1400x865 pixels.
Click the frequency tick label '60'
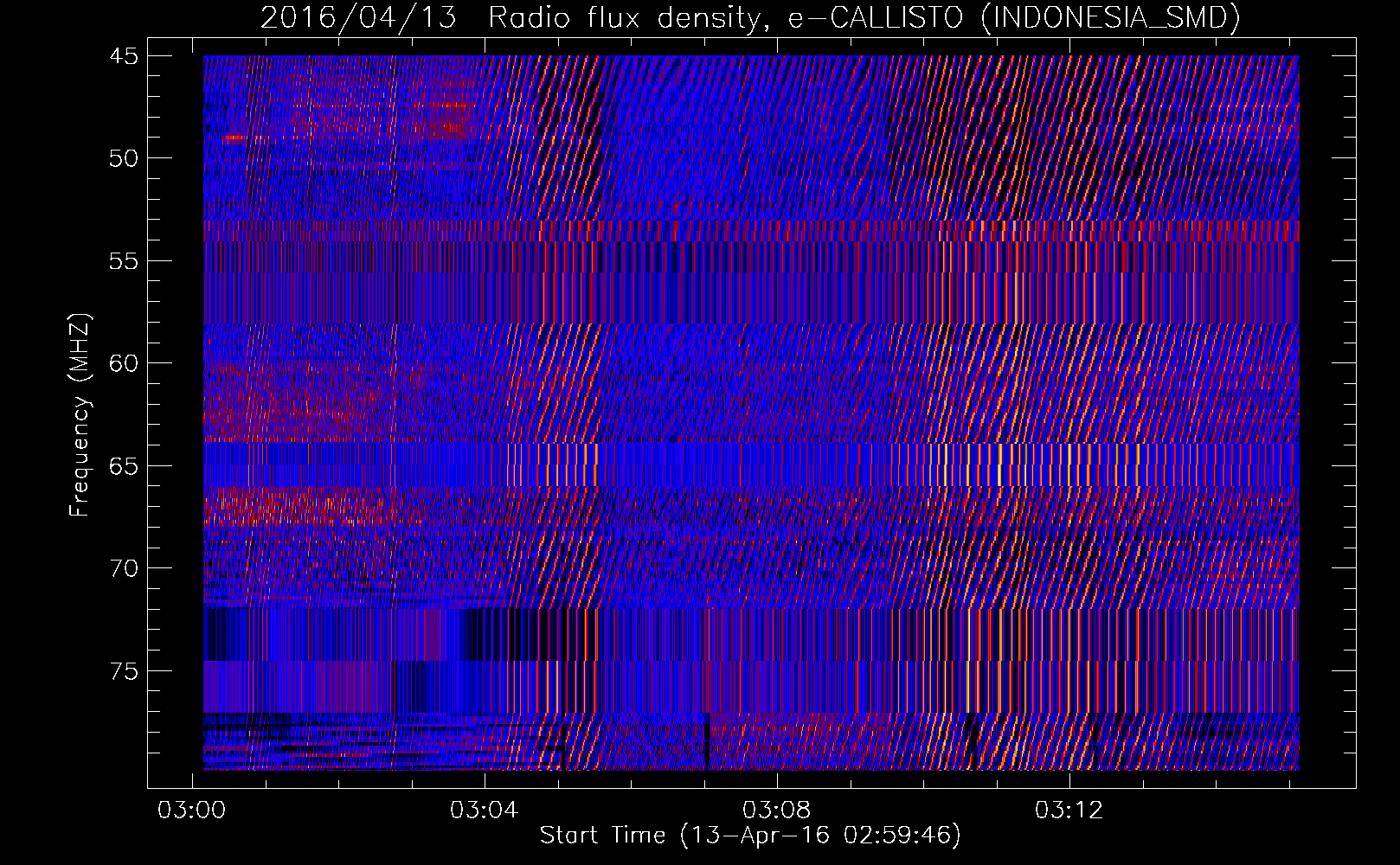tap(124, 363)
